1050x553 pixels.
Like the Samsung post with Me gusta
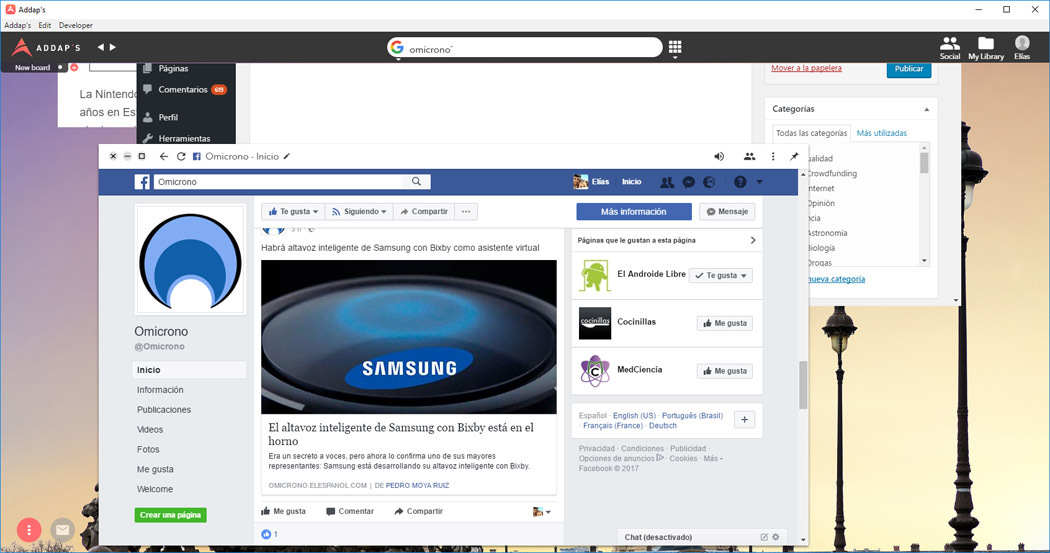tap(283, 511)
